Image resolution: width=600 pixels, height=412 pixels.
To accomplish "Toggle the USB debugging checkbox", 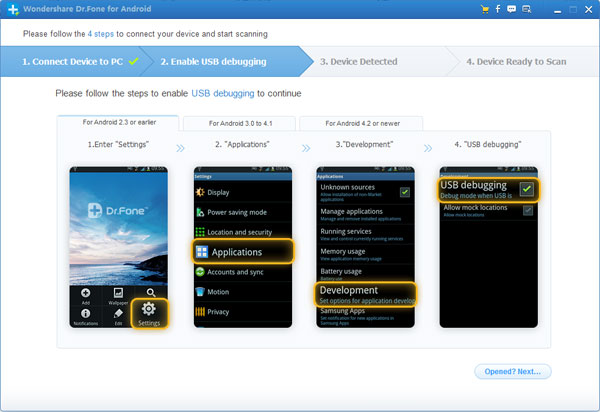I will [x=526, y=189].
